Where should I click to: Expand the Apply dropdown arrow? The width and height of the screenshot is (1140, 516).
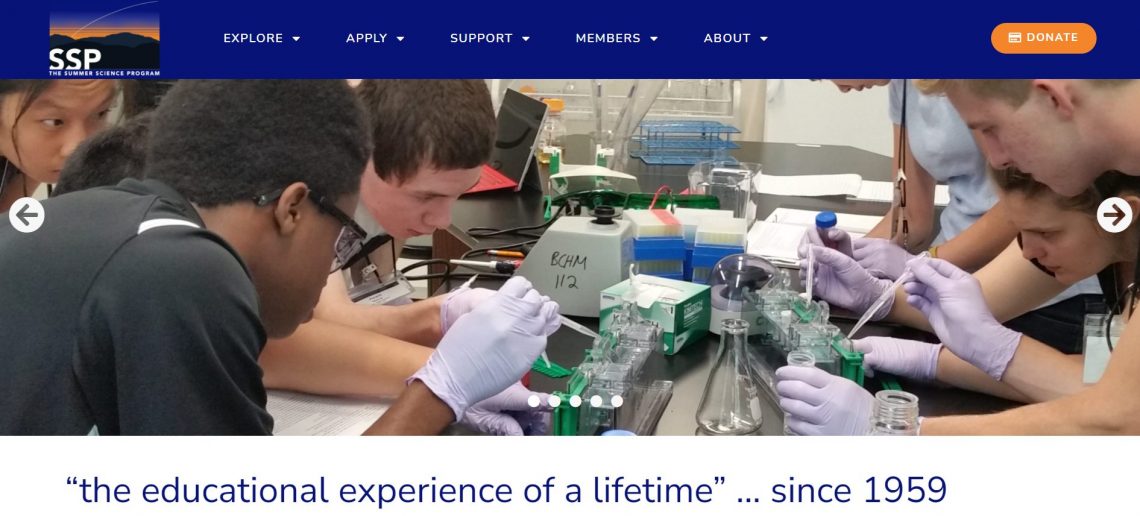pyautogui.click(x=400, y=39)
